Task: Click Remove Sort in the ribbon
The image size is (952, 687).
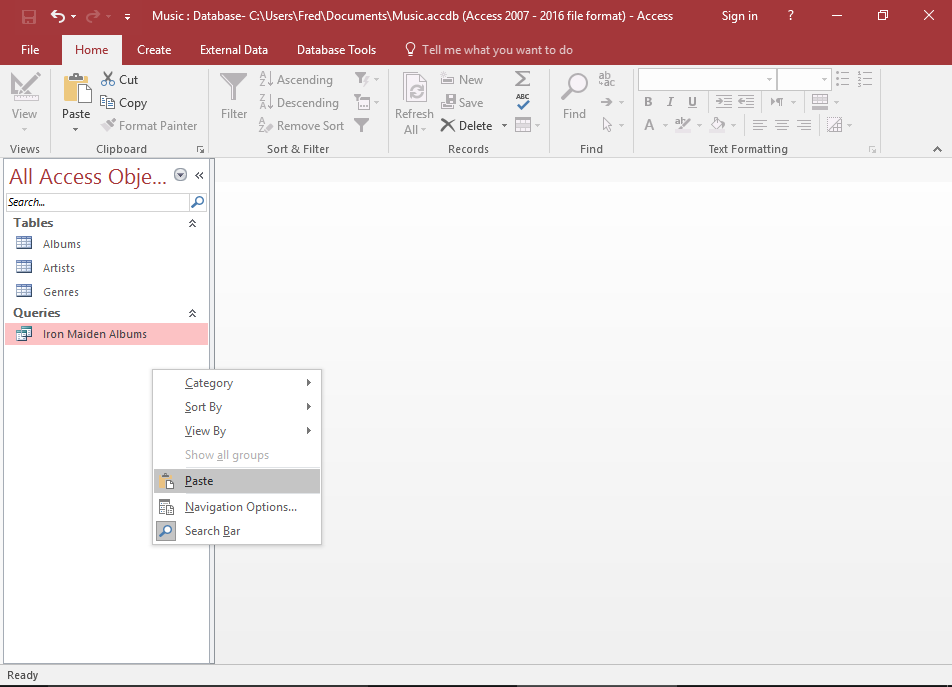Action: 301,126
